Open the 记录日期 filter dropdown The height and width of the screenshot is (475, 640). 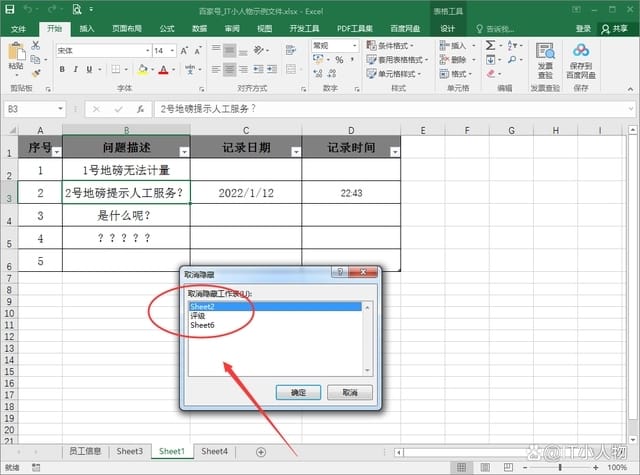point(294,152)
